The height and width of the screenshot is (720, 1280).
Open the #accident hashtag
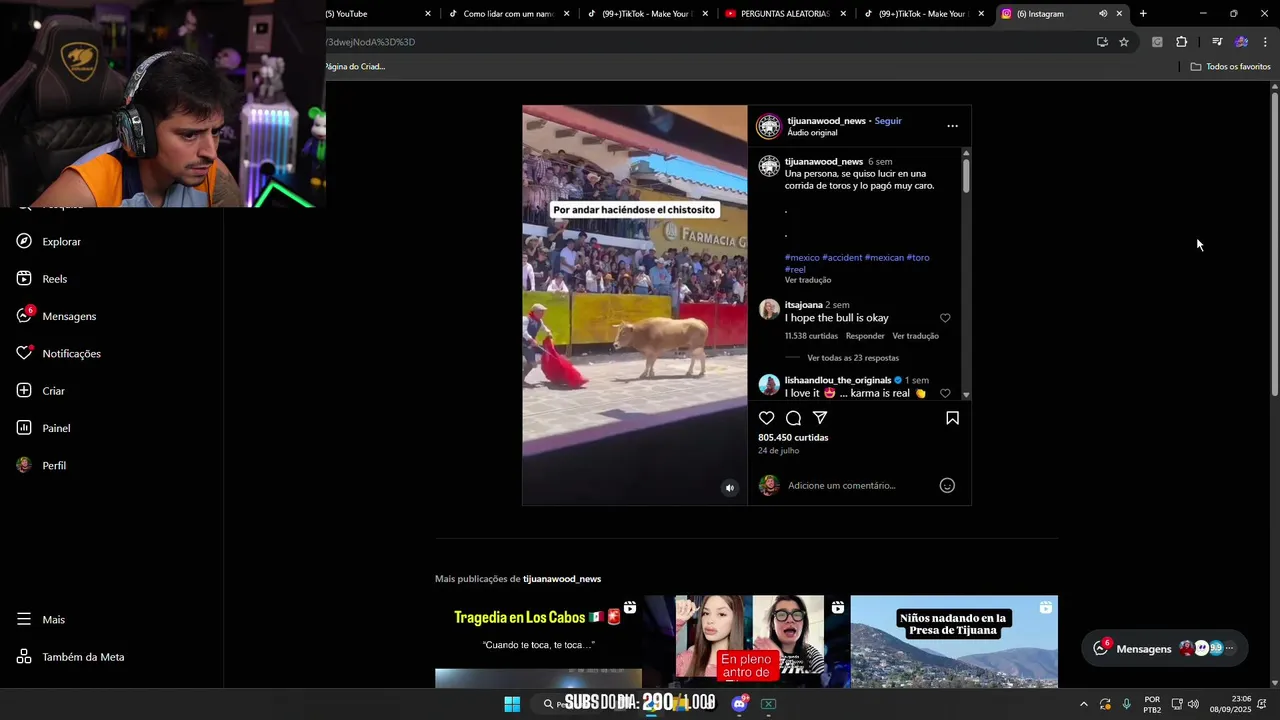[842, 257]
